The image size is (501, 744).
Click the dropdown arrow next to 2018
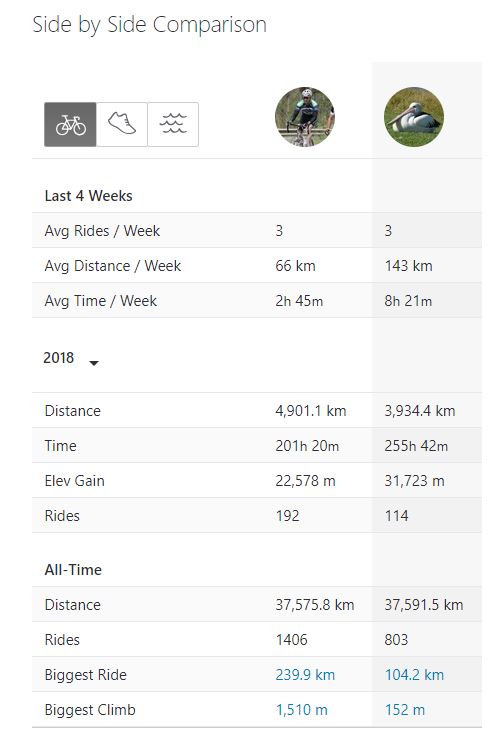pos(94,363)
